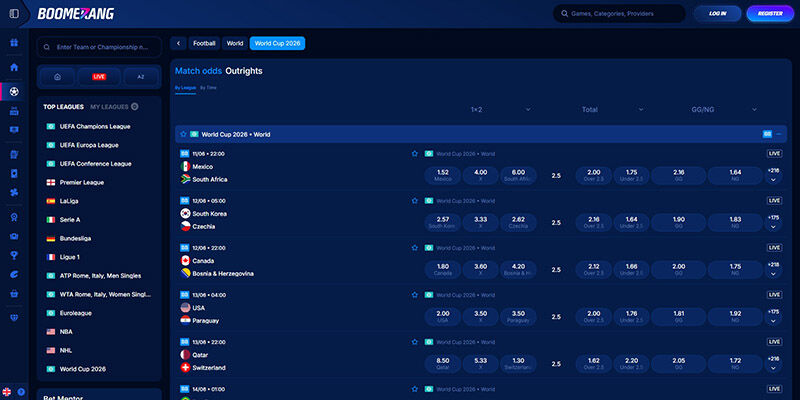Open UEFA Champions League in top leagues
This screenshot has width=800, height=400.
point(95,127)
